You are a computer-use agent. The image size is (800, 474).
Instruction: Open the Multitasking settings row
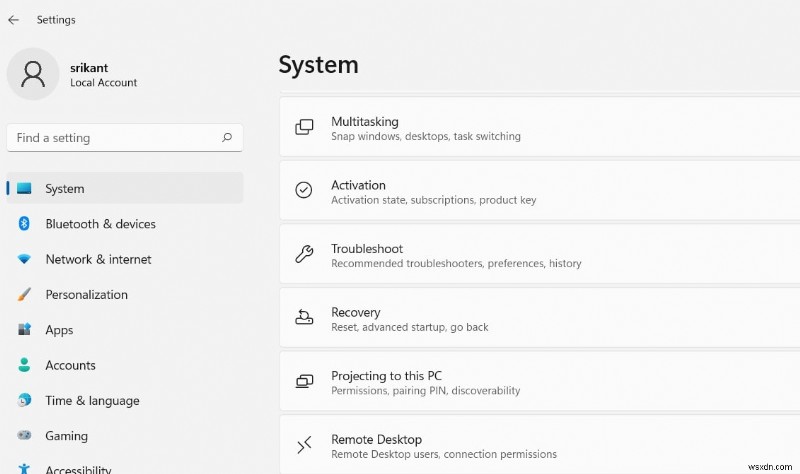tap(540, 127)
